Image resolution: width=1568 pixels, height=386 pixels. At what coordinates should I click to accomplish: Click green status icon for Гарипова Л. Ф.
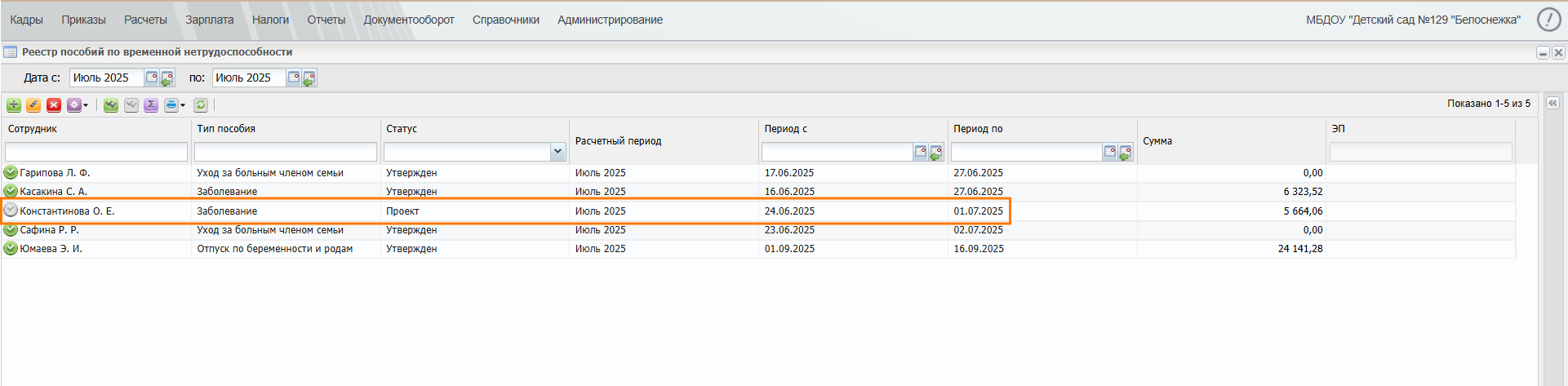pos(11,172)
